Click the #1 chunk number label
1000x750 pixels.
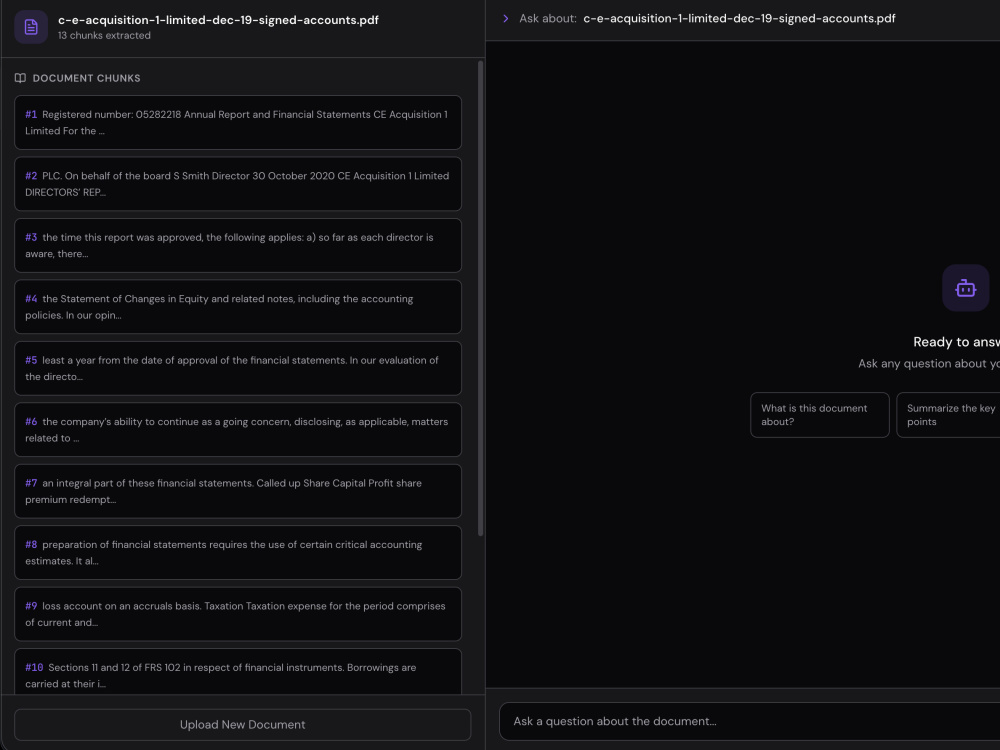(x=31, y=115)
